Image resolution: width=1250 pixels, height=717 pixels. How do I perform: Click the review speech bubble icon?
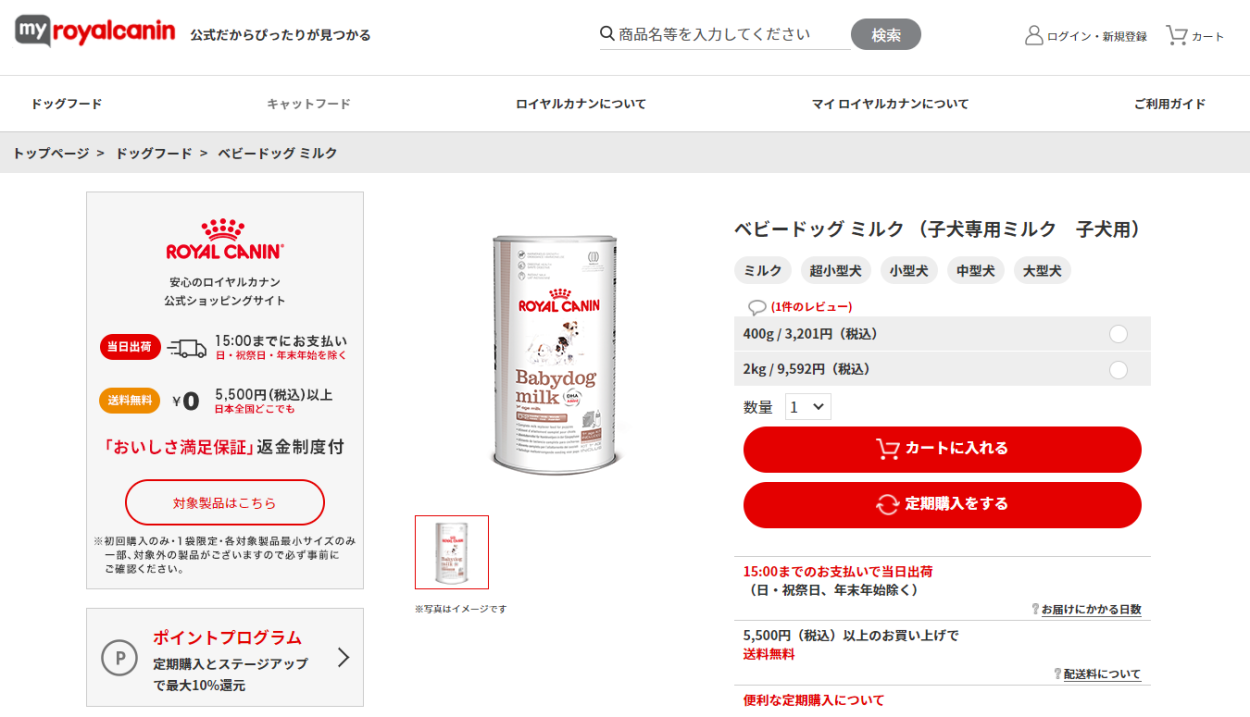pyautogui.click(x=757, y=307)
